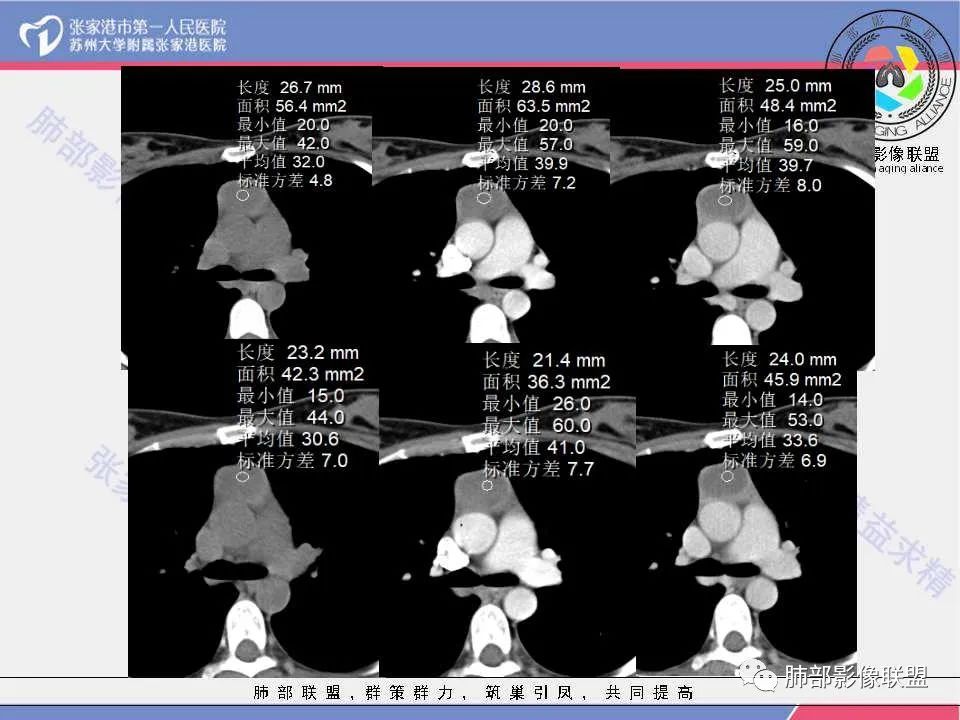Click the value 平均值 30.6
The image size is (960, 720).
[288, 439]
